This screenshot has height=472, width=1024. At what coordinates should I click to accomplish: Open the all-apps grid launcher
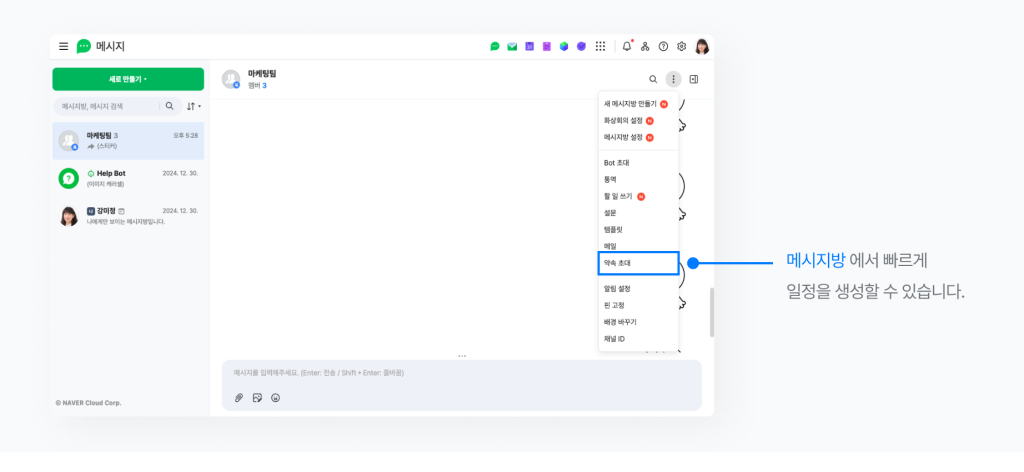600,46
